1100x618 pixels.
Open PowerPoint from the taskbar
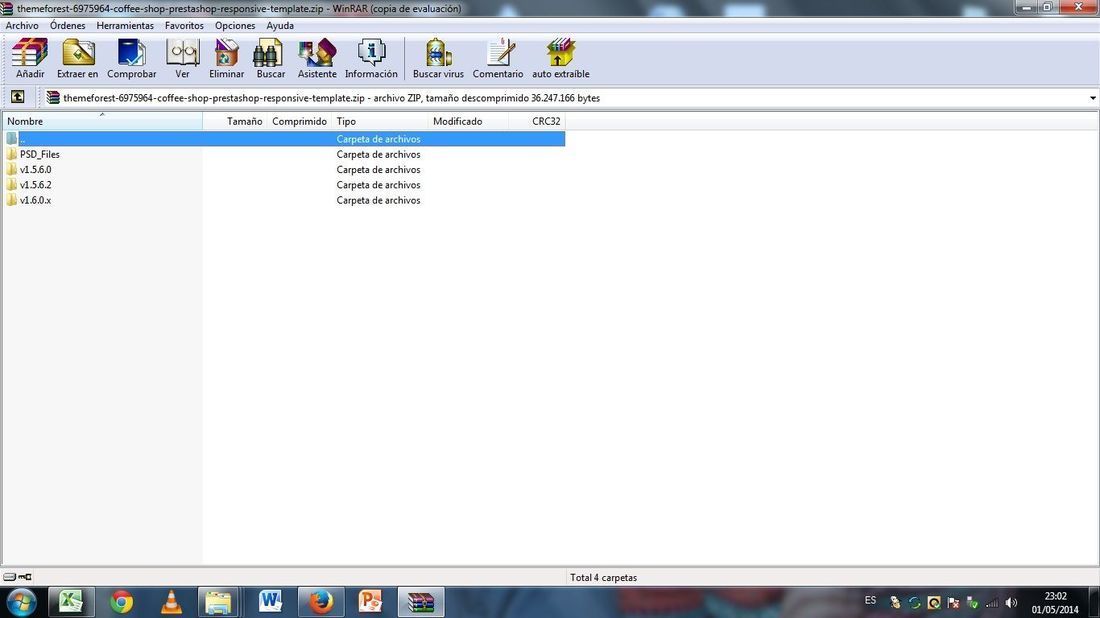[x=370, y=602]
